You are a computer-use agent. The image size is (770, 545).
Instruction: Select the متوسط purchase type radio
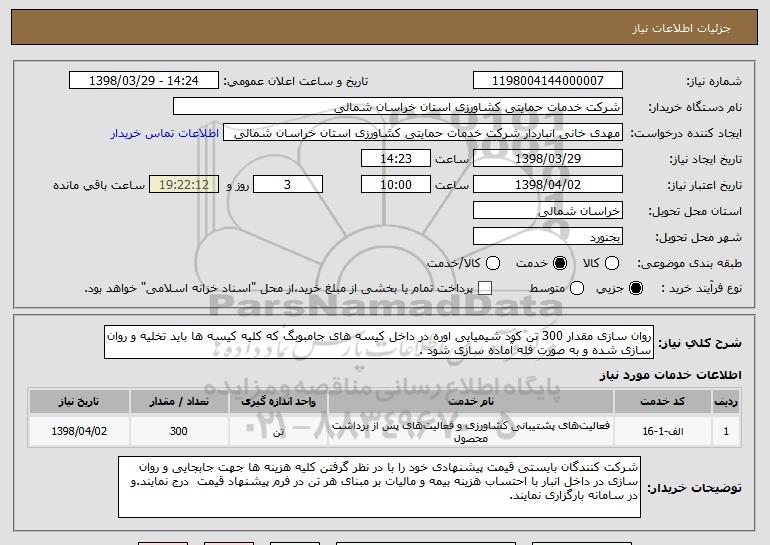point(577,288)
